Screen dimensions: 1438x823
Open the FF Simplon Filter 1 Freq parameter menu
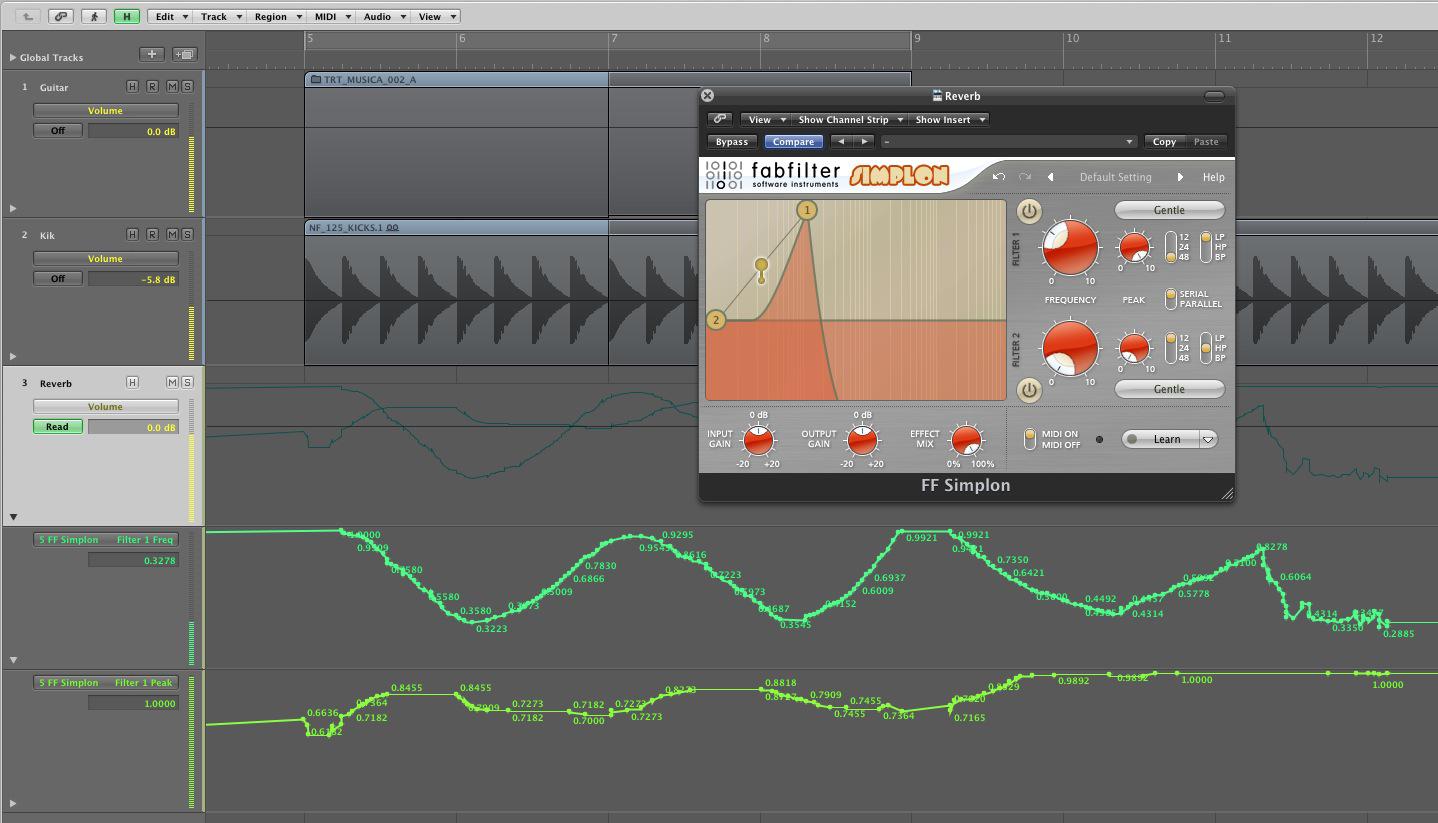pos(106,540)
